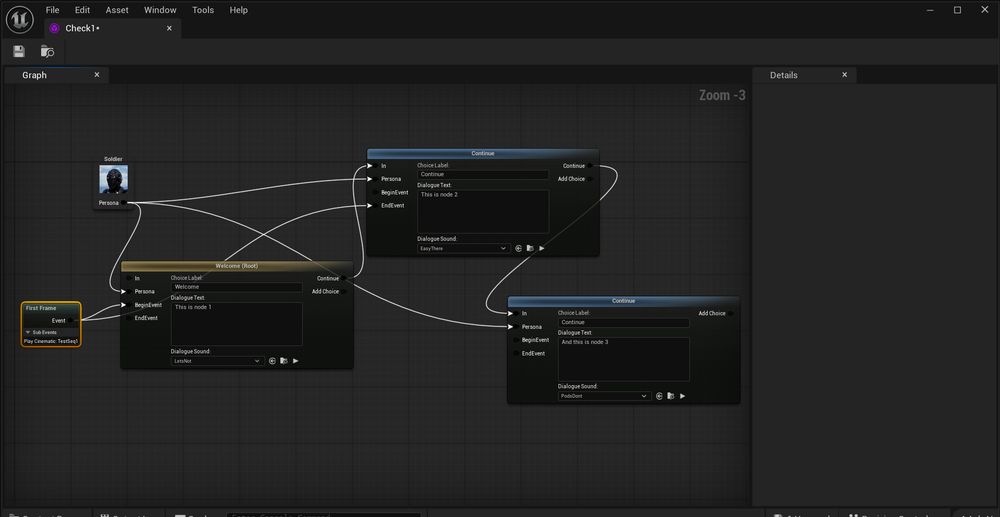Click Continue choice label field in node 3

tap(624, 322)
